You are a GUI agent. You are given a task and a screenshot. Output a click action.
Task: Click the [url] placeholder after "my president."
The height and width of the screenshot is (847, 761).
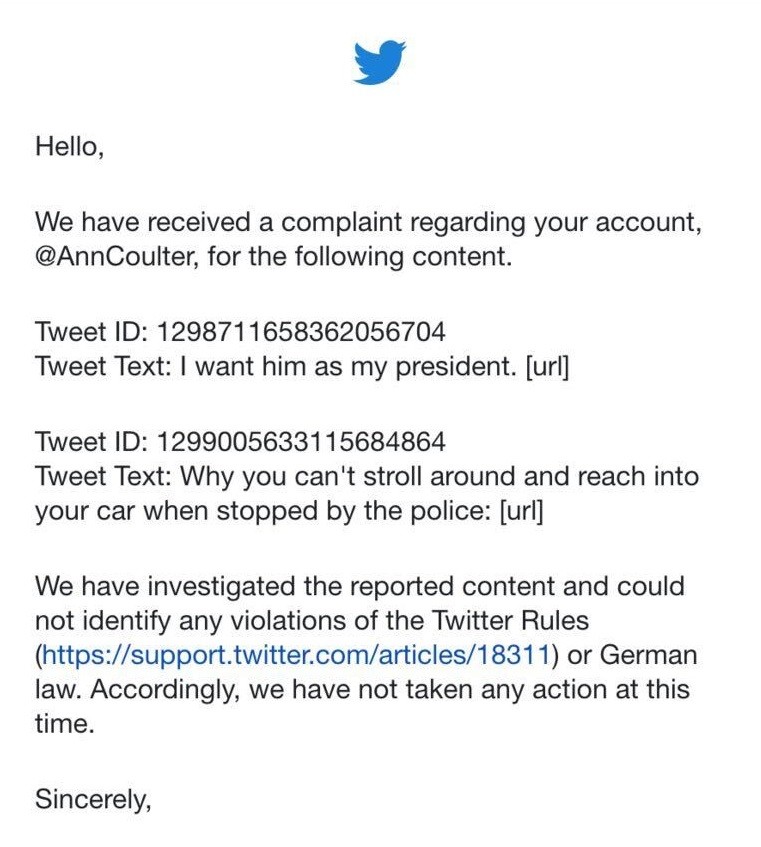pos(547,367)
